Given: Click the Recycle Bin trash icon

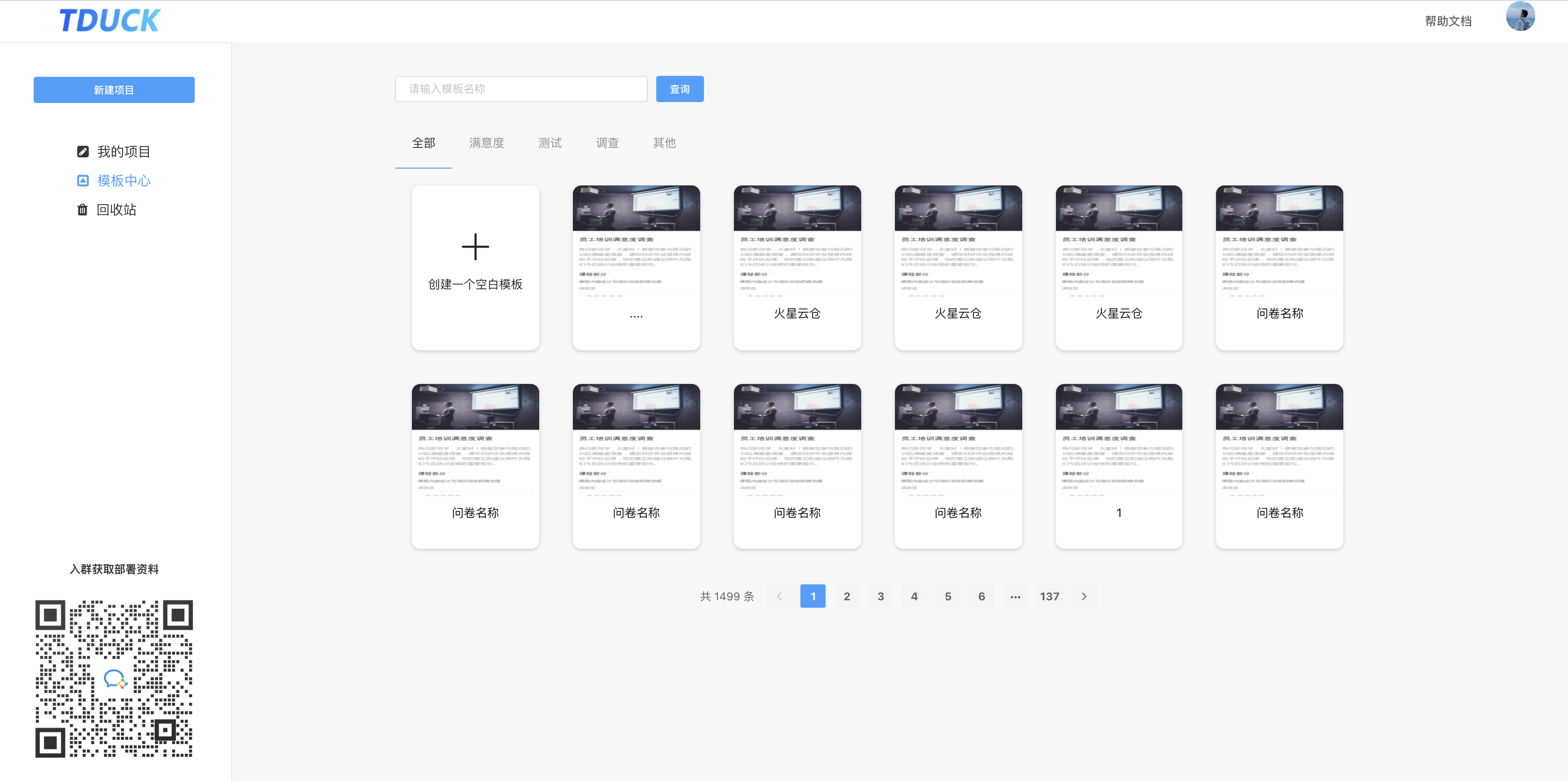Looking at the screenshot, I should coord(83,210).
